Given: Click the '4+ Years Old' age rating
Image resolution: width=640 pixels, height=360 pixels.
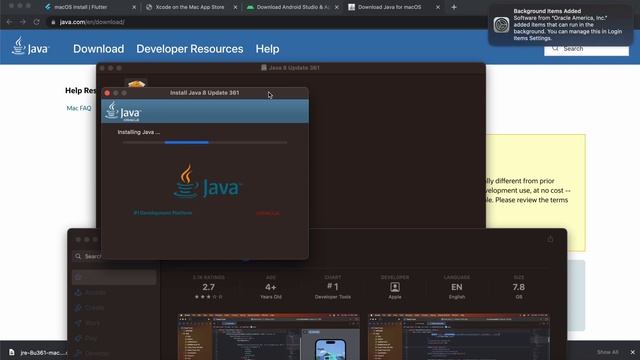Looking at the screenshot, I should coord(271,287).
